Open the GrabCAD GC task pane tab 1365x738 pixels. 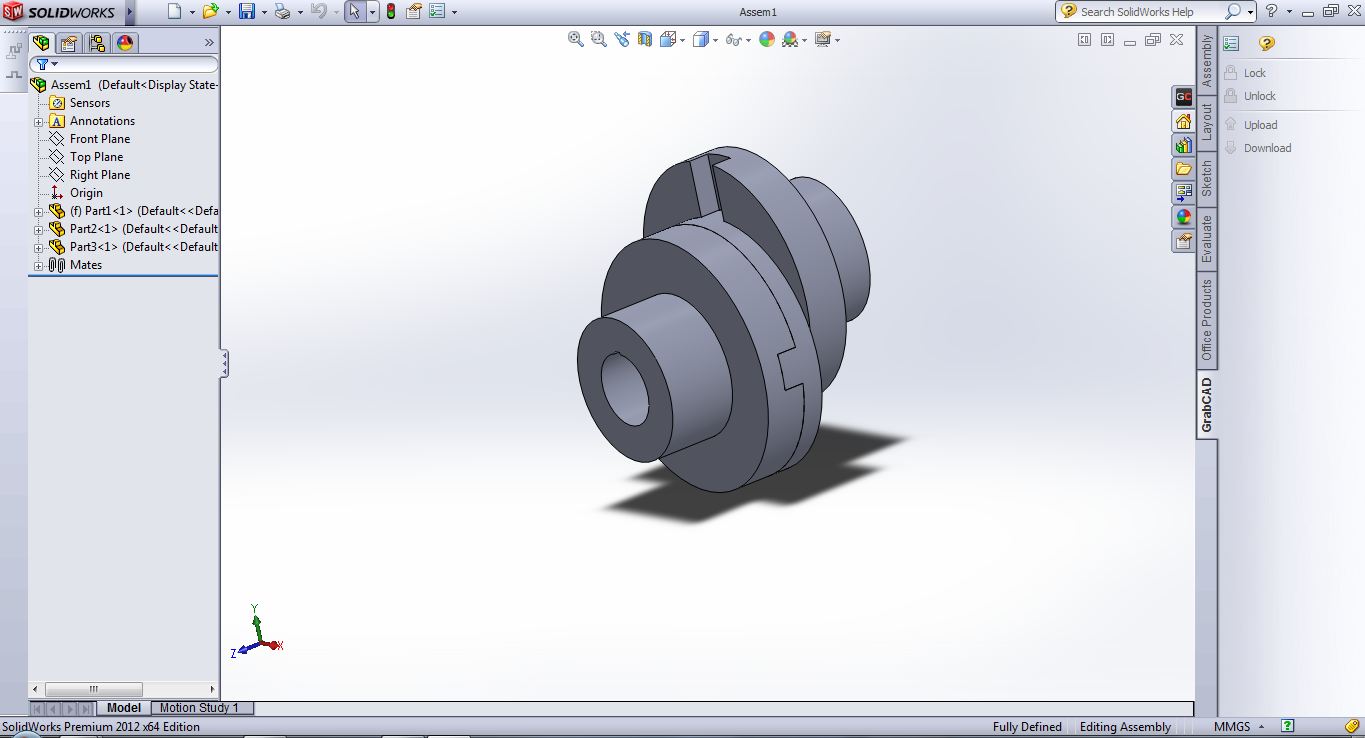pos(1184,97)
